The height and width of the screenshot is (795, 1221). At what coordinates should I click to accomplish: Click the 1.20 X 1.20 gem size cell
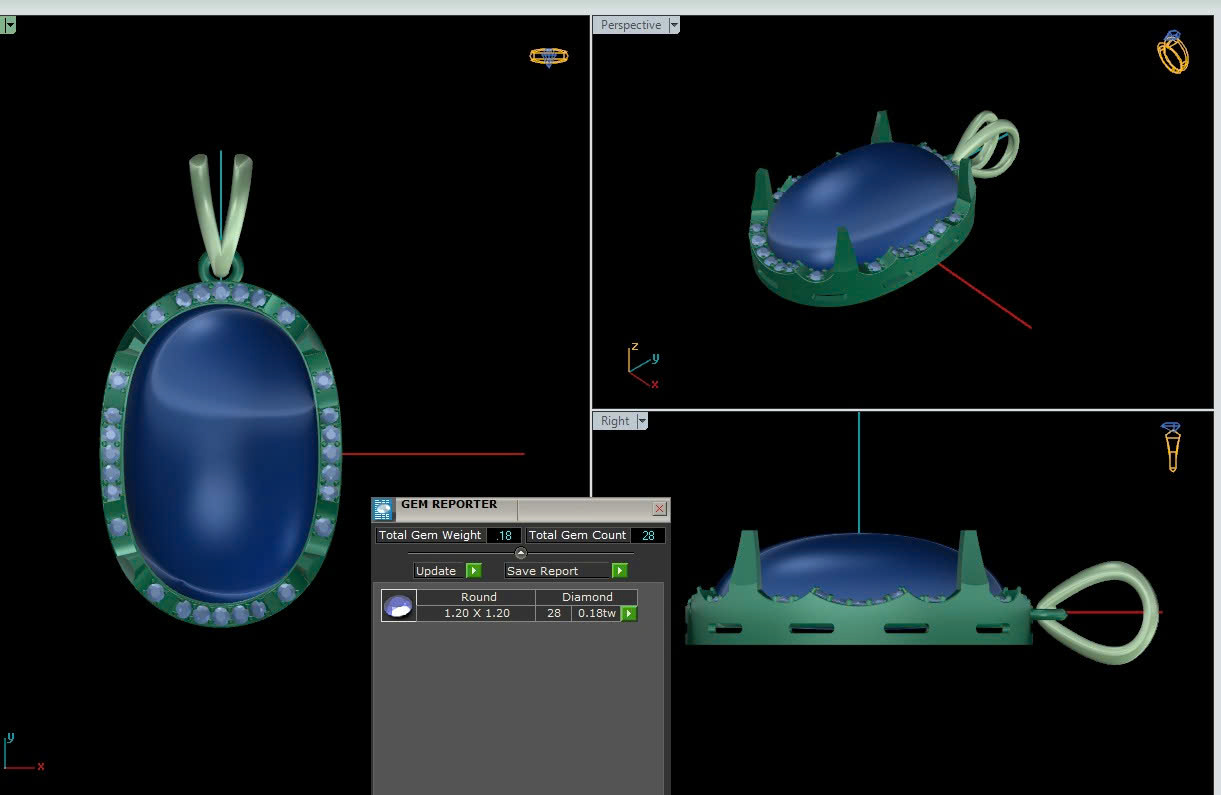coord(477,613)
